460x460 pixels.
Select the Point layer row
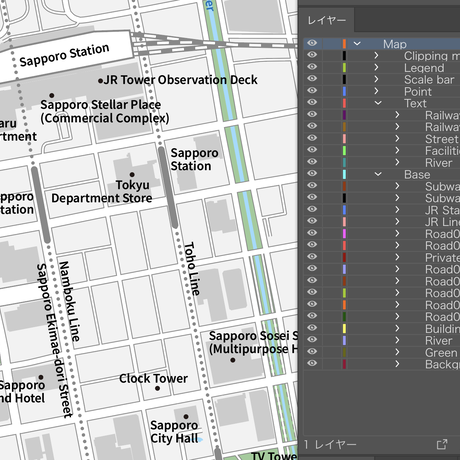pyautogui.click(x=382, y=91)
